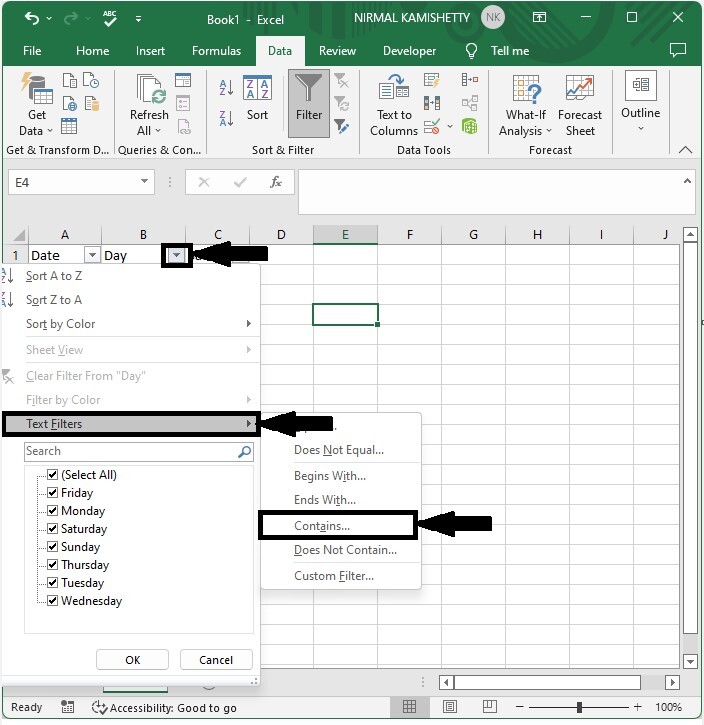Uncheck the Saturday checkbox

pos(53,528)
